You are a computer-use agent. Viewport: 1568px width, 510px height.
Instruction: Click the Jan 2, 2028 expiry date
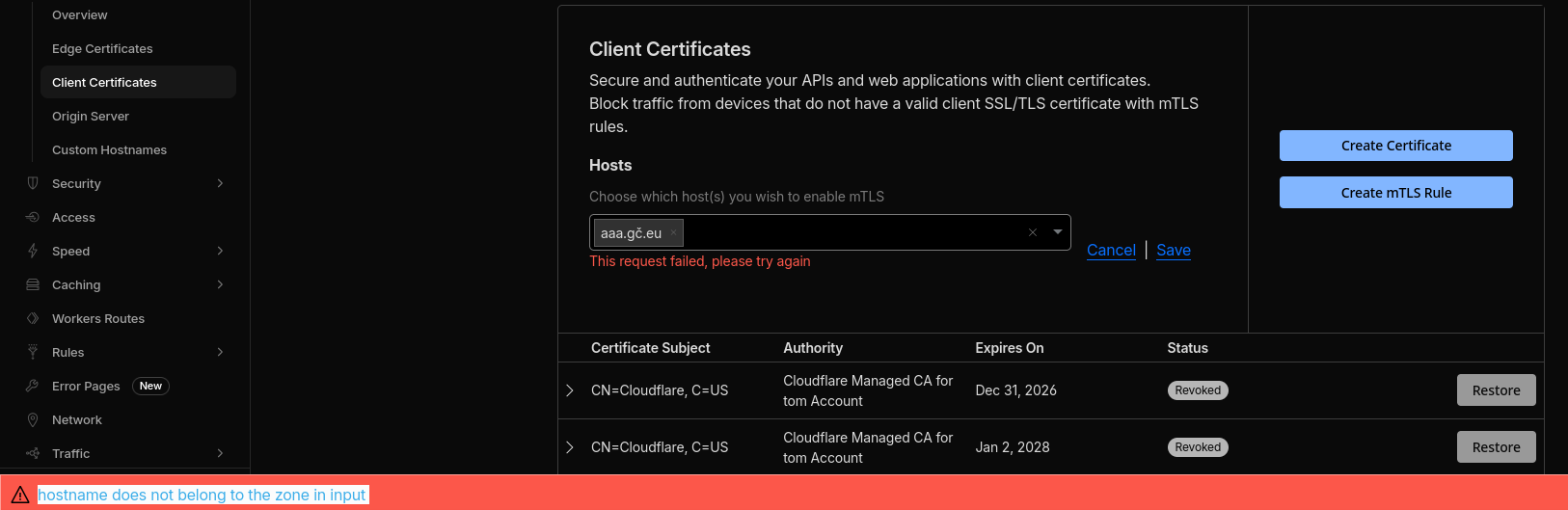coord(1013,447)
